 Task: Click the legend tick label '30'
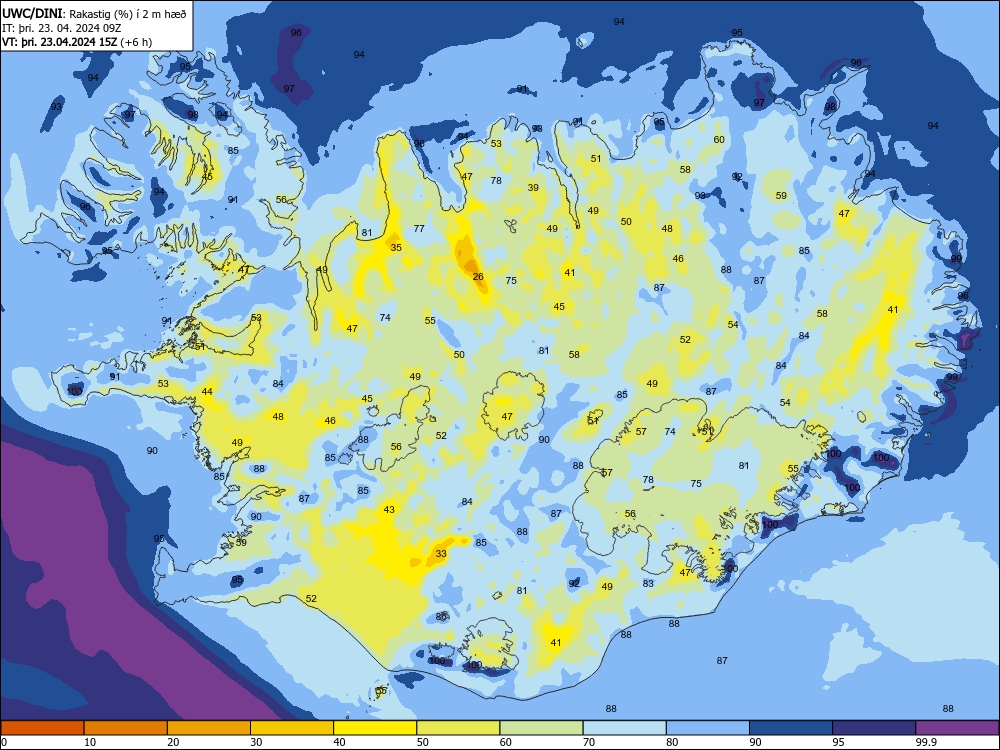pyautogui.click(x=256, y=742)
